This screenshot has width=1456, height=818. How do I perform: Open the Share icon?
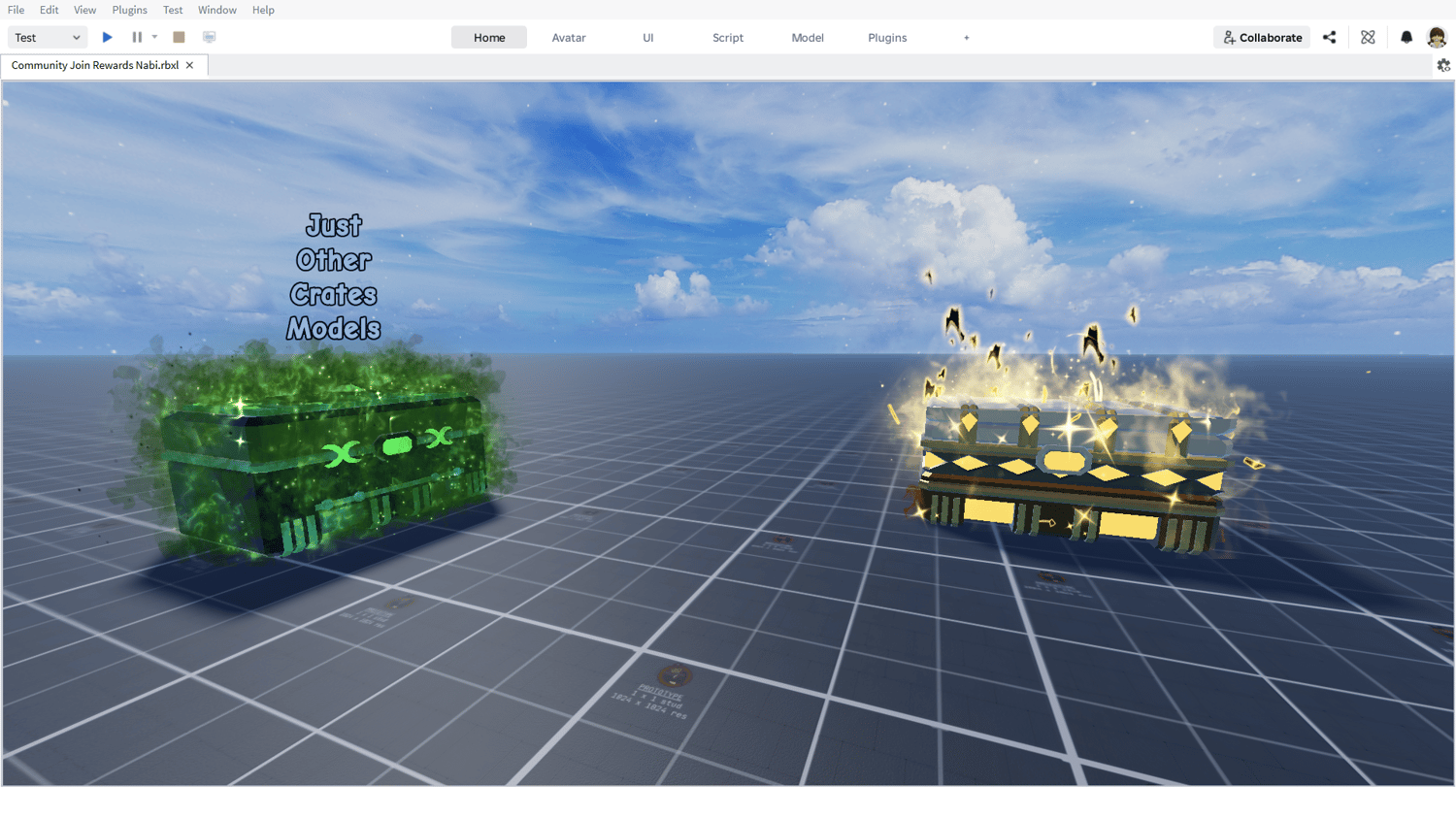1330,37
